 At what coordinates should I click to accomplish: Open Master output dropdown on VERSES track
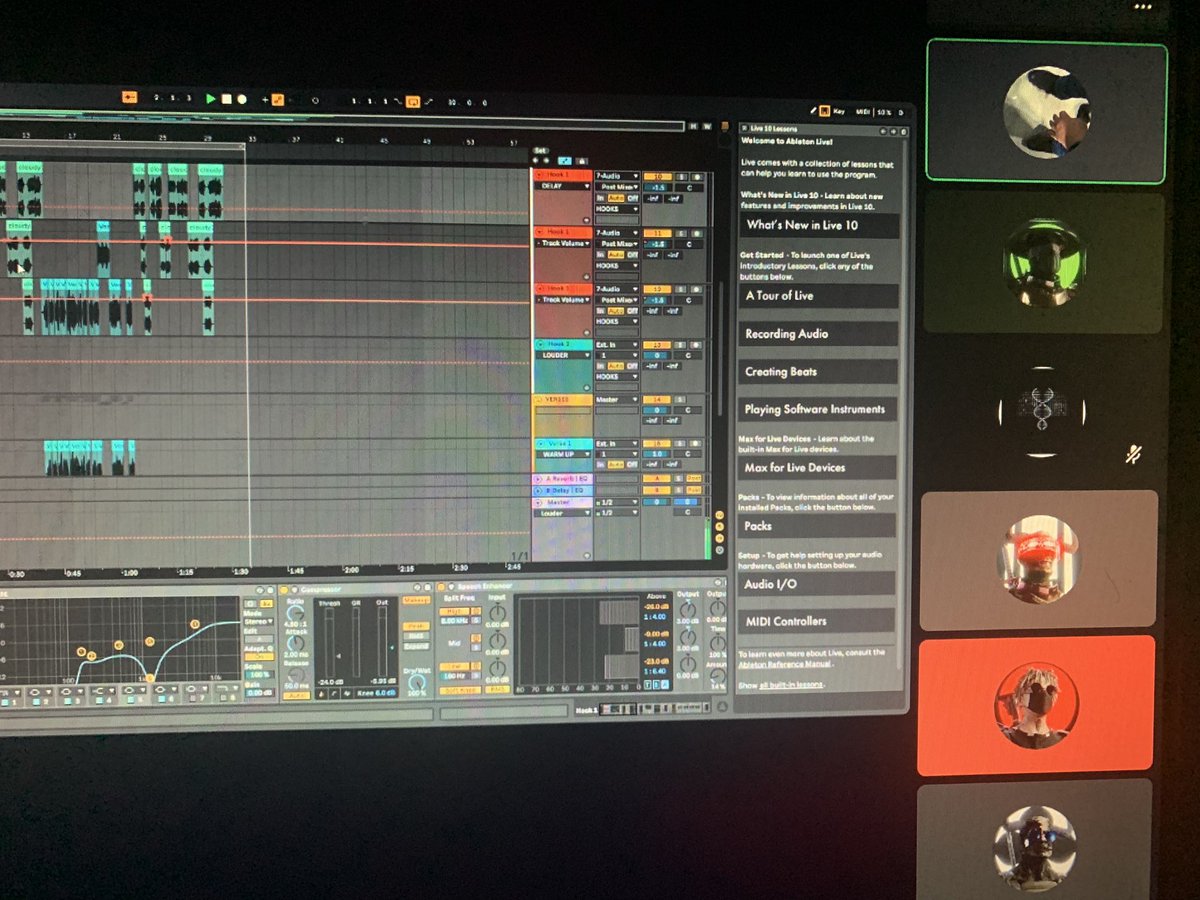pyautogui.click(x=617, y=400)
